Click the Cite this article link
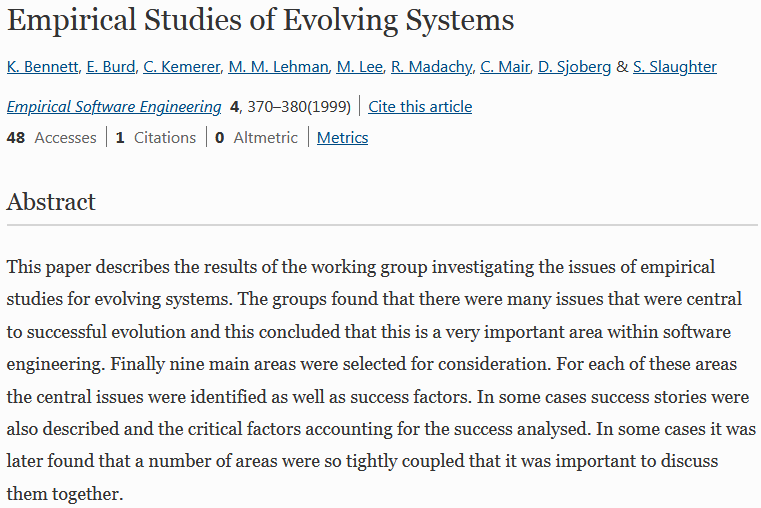The height and width of the screenshot is (508, 761). pyautogui.click(x=420, y=107)
